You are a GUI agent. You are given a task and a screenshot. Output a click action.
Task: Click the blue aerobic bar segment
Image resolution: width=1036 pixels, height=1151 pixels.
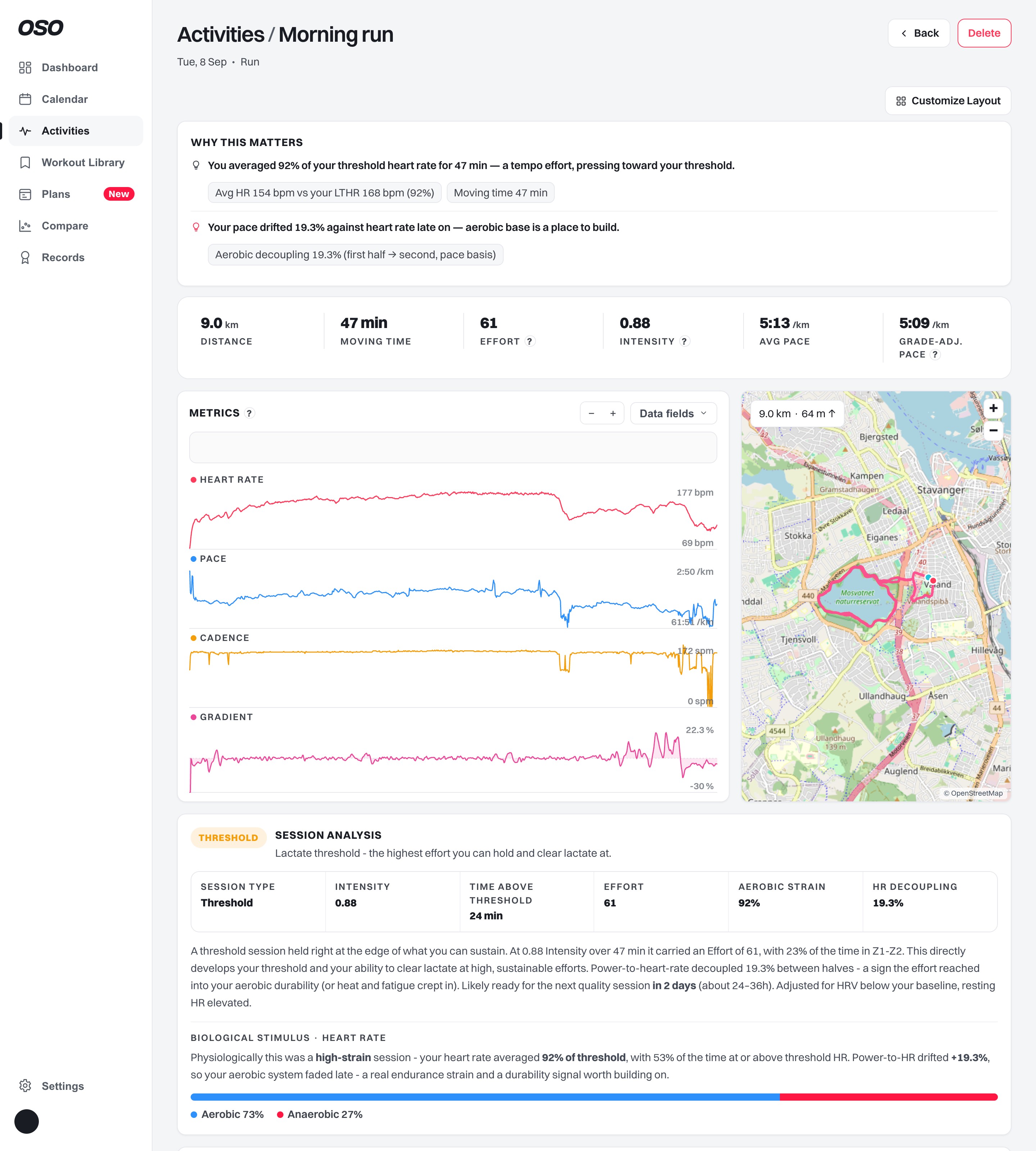485,1097
